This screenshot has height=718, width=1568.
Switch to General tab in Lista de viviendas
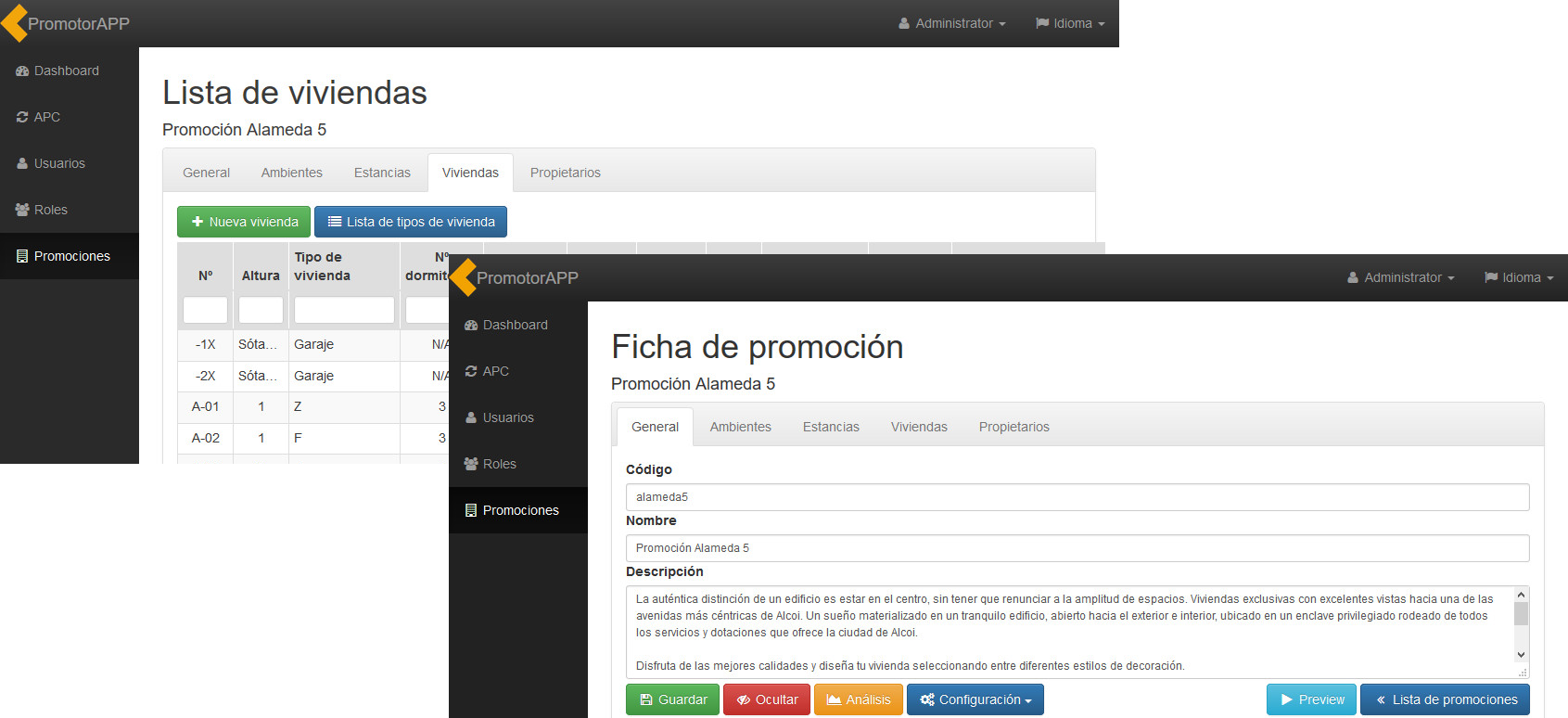[x=206, y=173]
